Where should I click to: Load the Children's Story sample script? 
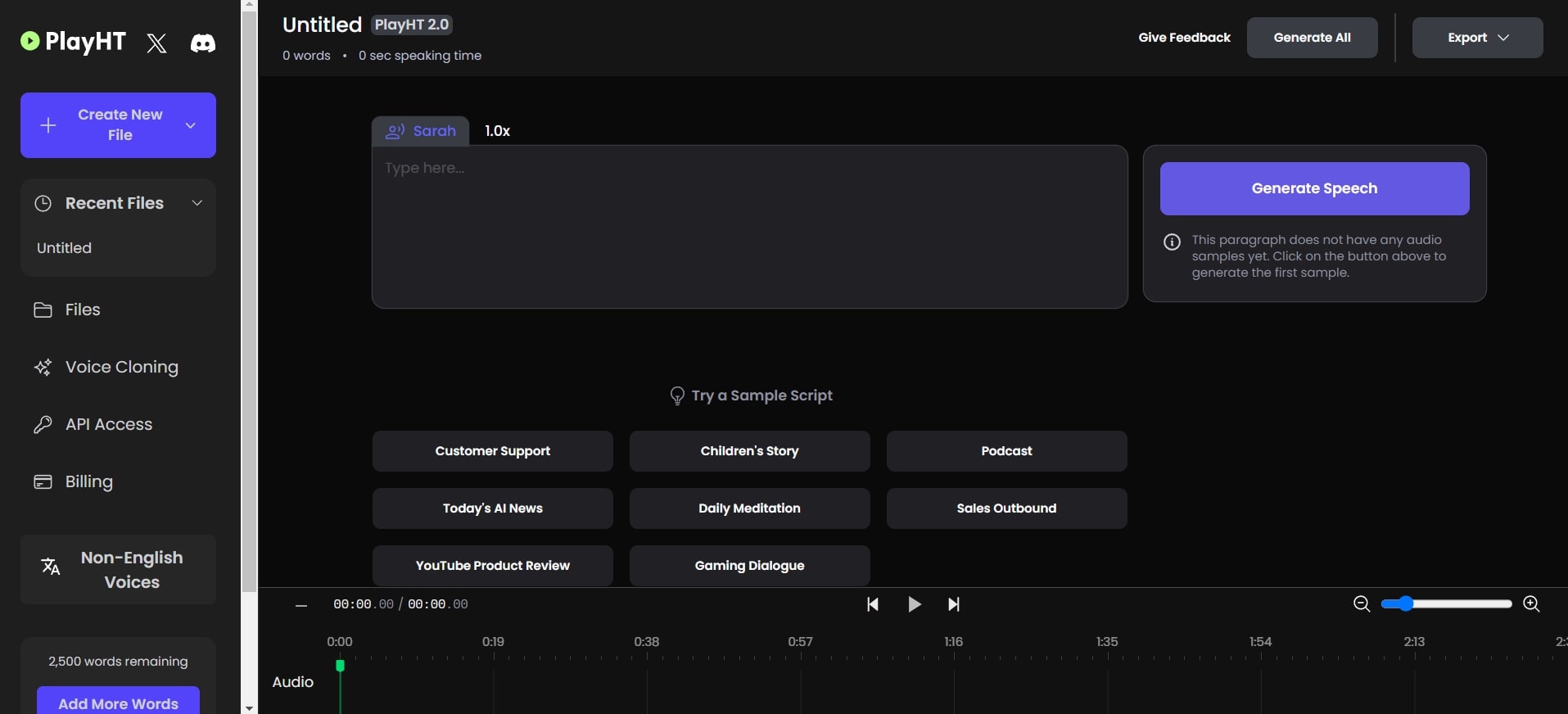(749, 451)
